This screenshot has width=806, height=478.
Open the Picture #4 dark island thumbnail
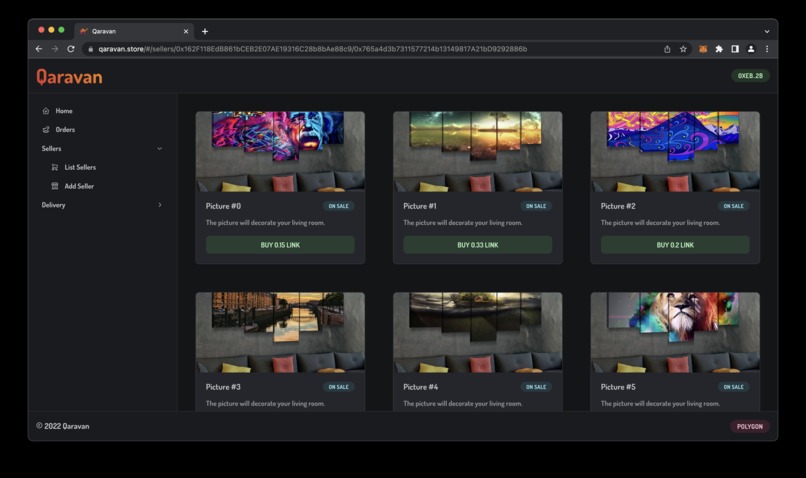pos(478,332)
